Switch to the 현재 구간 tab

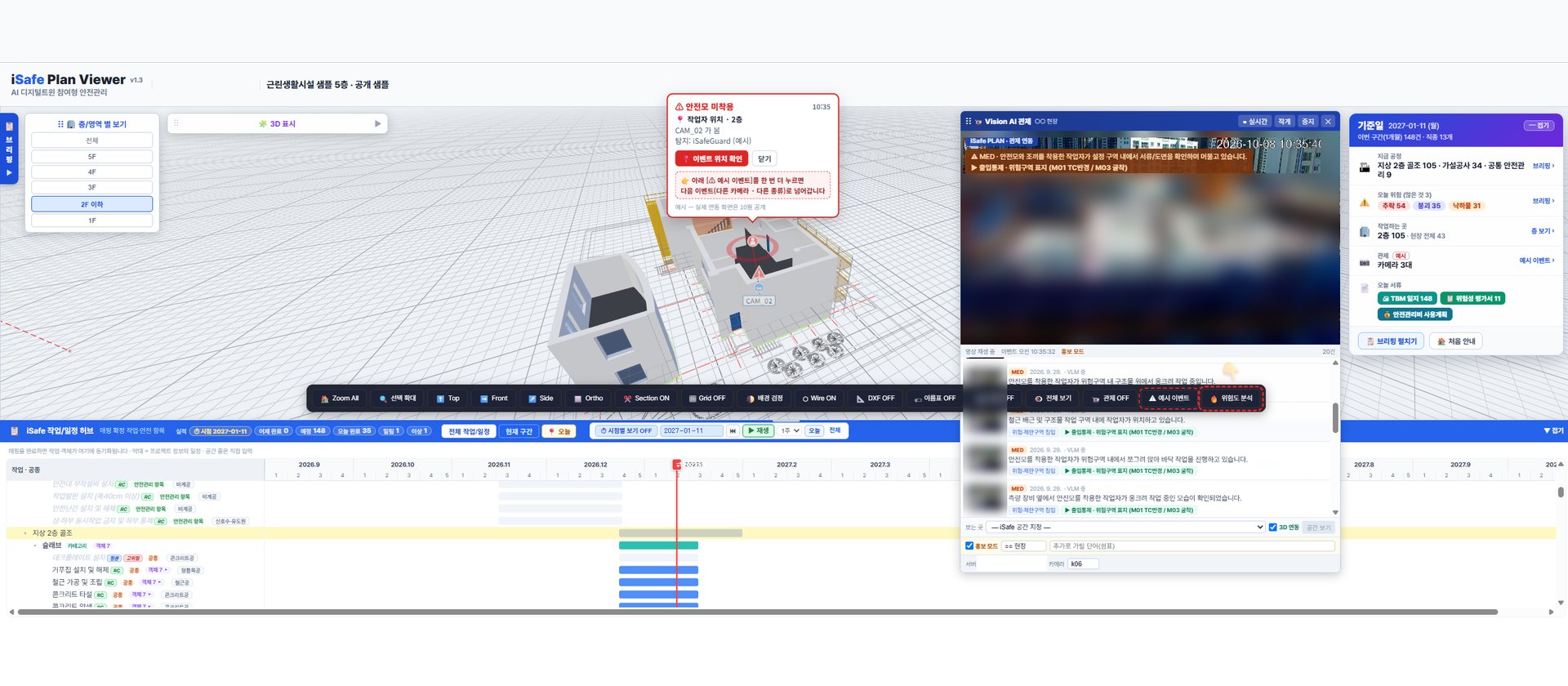coord(519,431)
